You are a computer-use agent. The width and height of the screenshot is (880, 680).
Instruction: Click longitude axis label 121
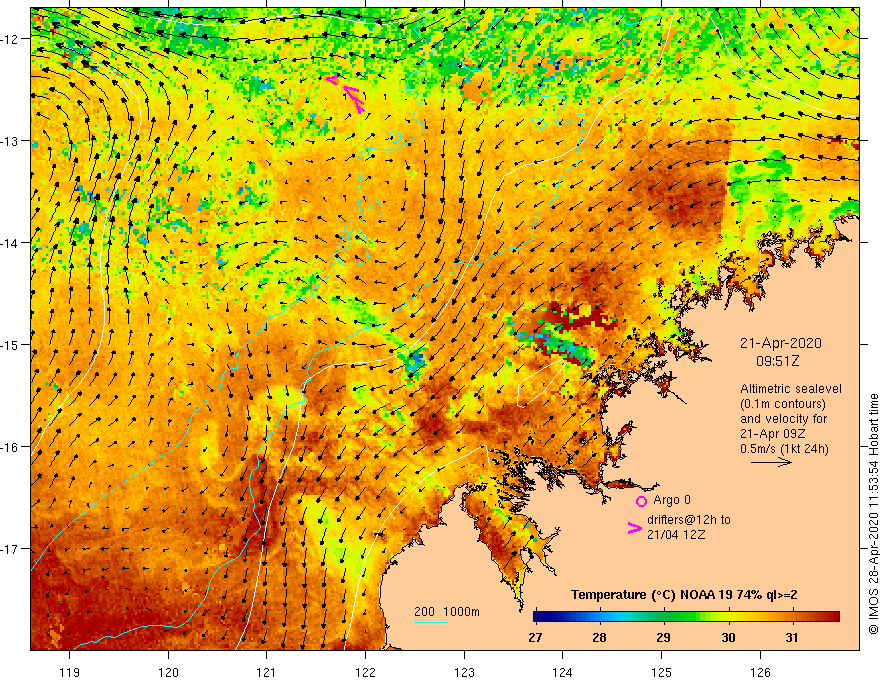[267, 672]
